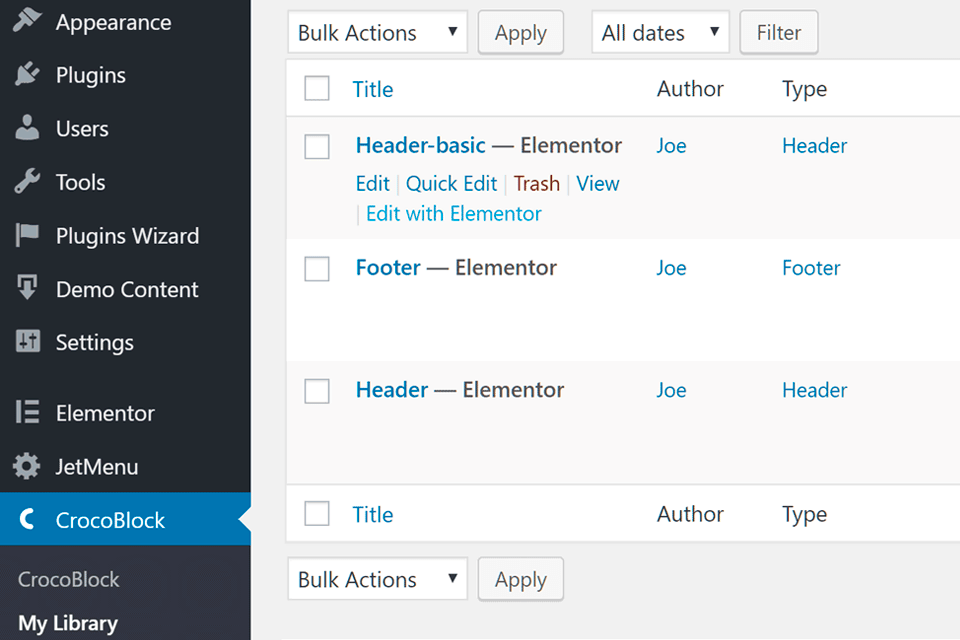Open the bottom Bulk Actions dropdown
Viewport: 960px width, 640px height.
[x=377, y=580]
